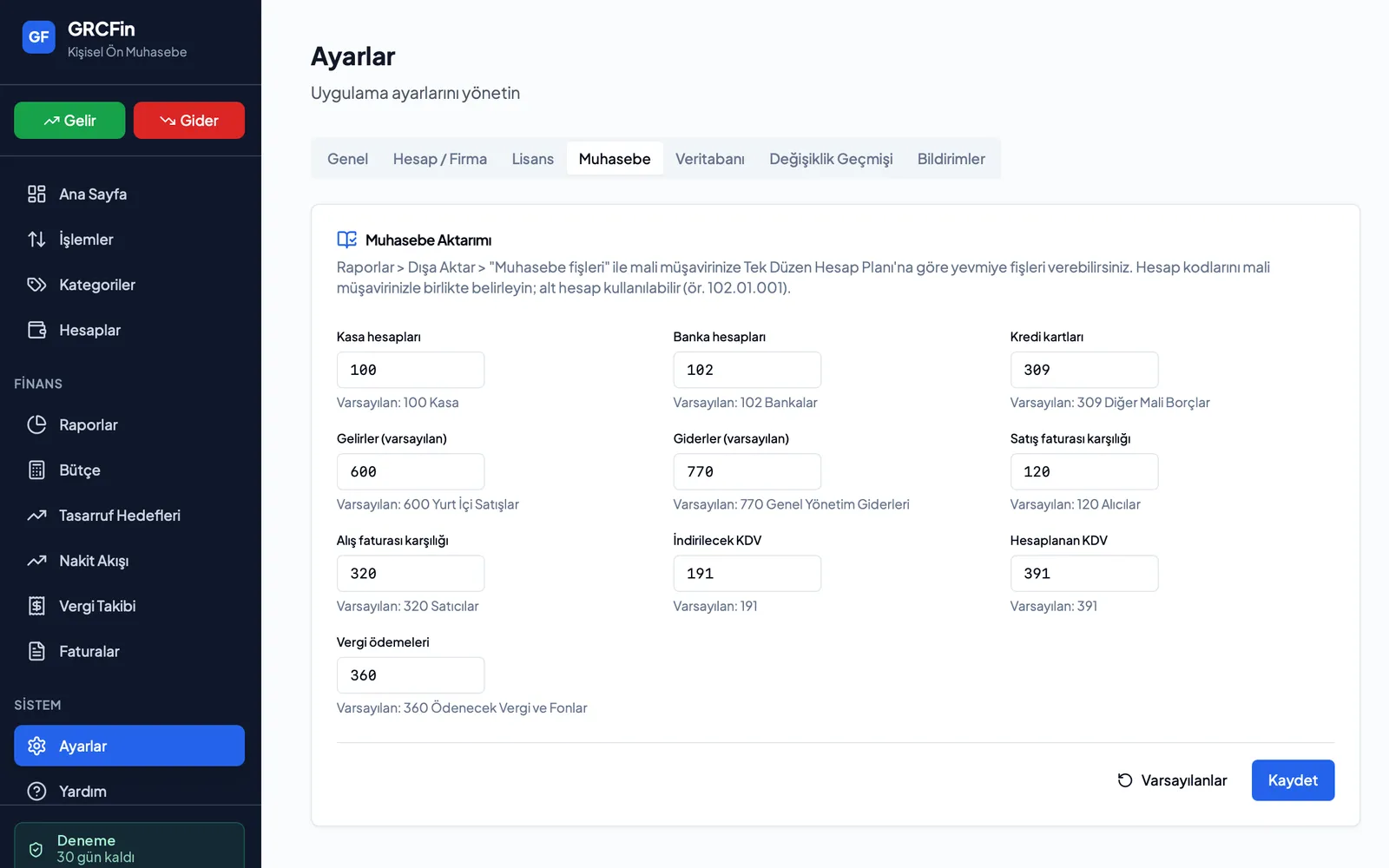This screenshot has width=1389, height=868.
Task: Navigate to Faturalar in sidebar
Action: 129,651
